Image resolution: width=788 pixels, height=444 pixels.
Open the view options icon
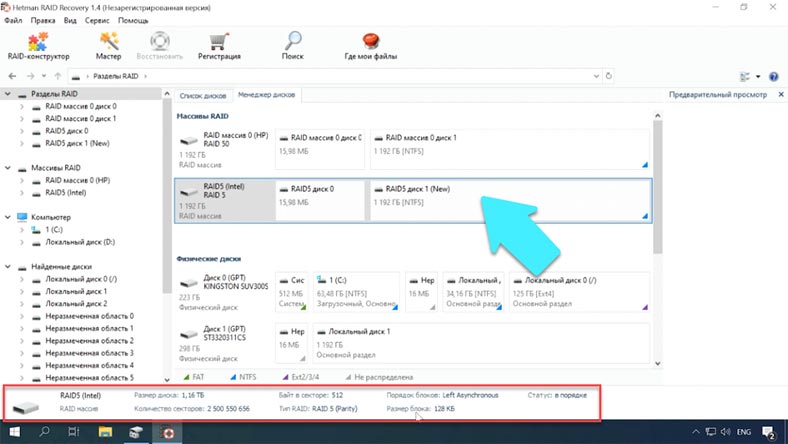[x=745, y=76]
